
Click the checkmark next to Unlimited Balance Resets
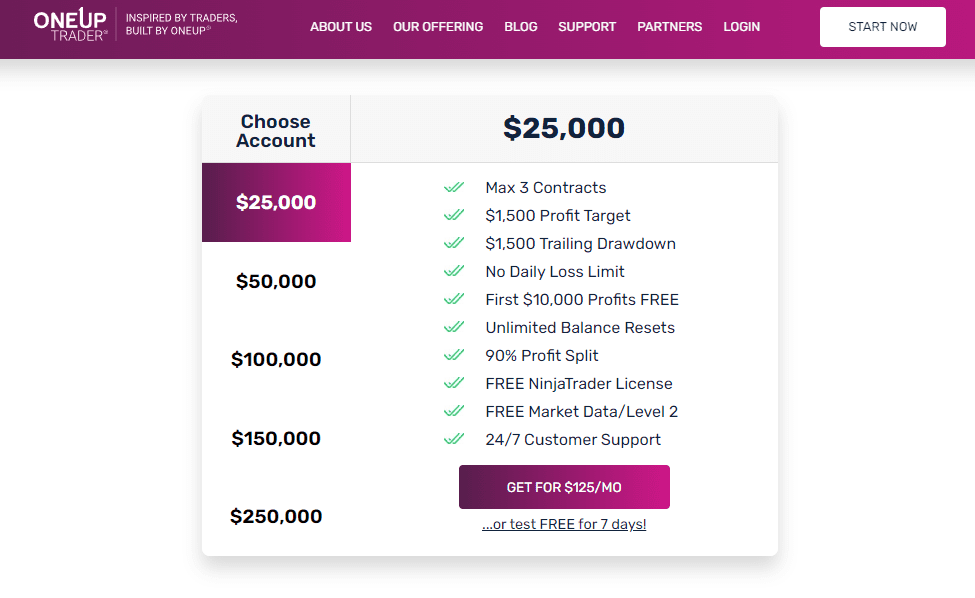coord(454,327)
